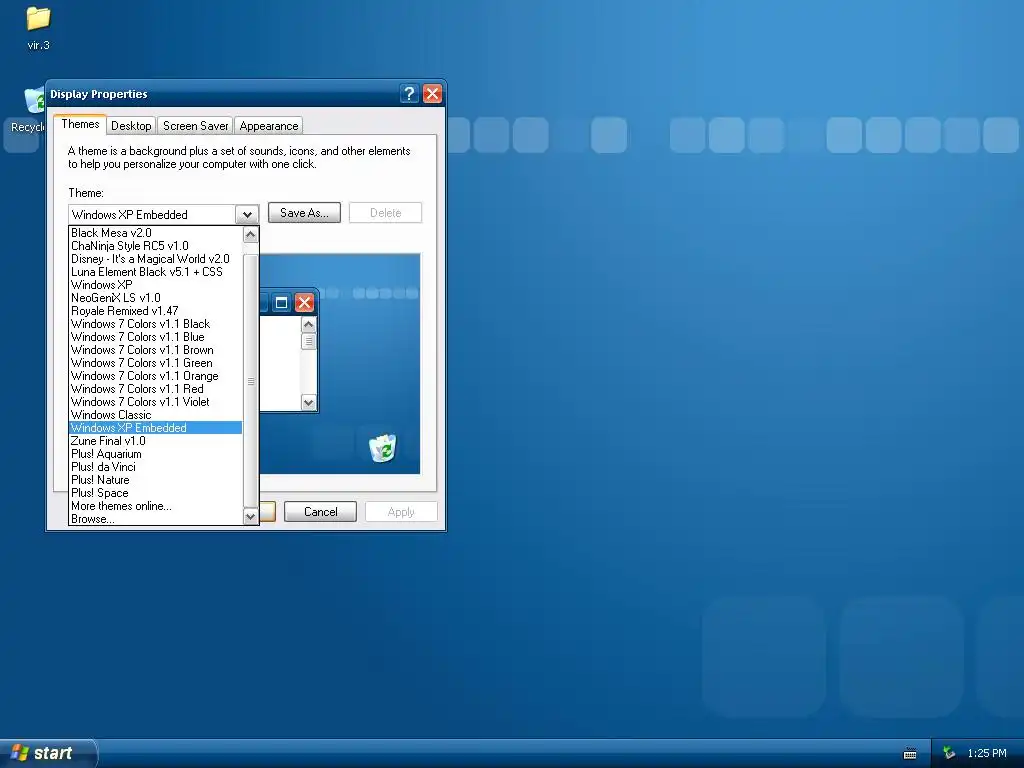This screenshot has width=1024, height=768.
Task: Choose Windows 7 Colors v1.1 Orange
Action: (x=155, y=376)
